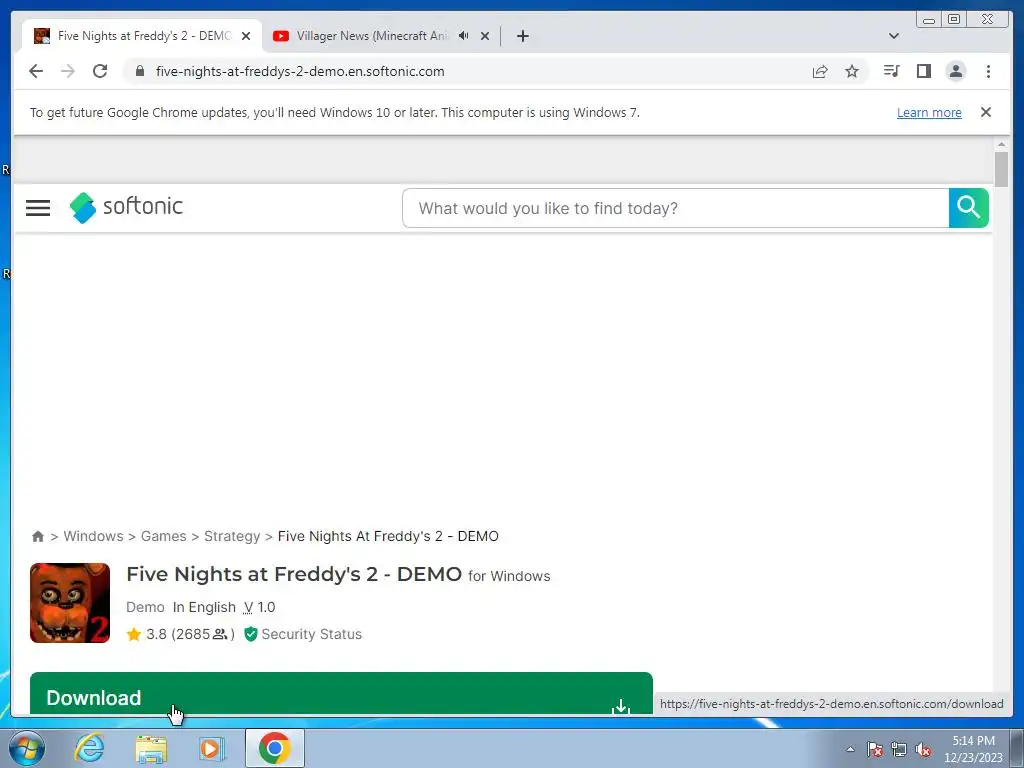The image size is (1024, 768).
Task: Open Chrome three-dot menu
Action: click(988, 71)
